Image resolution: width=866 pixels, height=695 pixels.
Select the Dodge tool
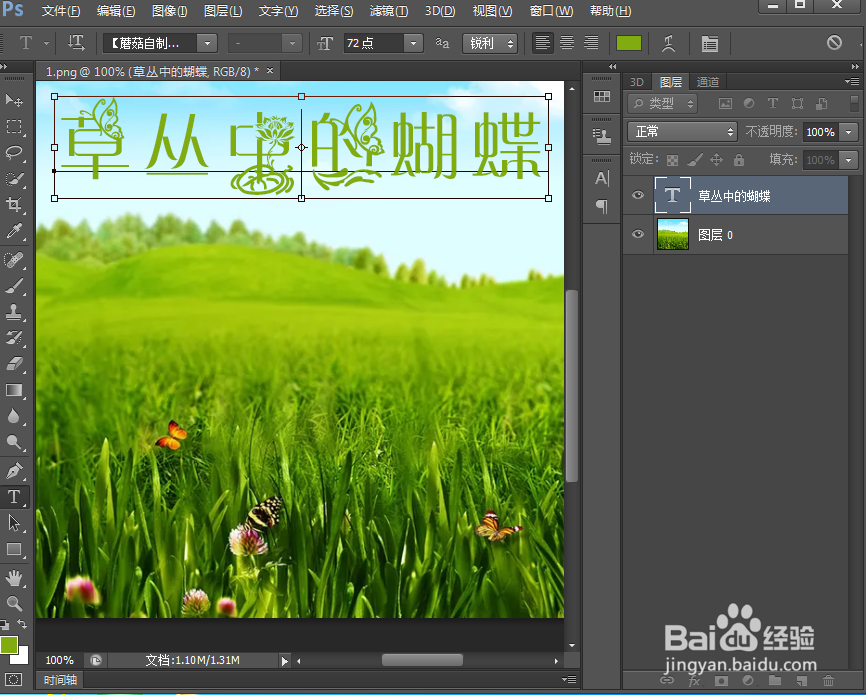coord(14,442)
